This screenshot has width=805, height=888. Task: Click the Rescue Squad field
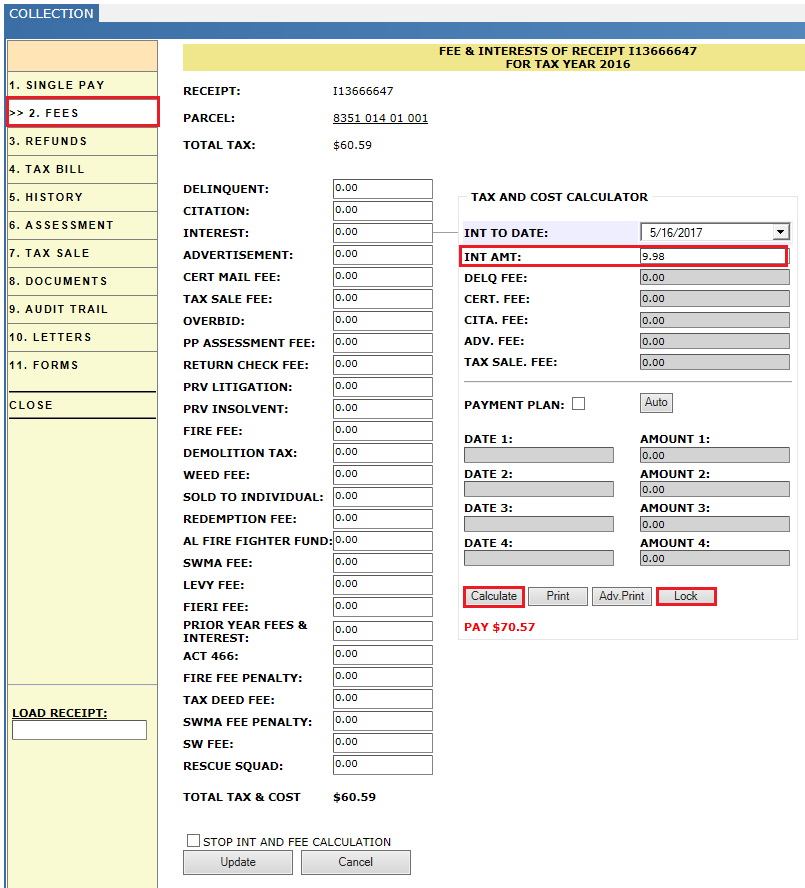pyautogui.click(x=382, y=765)
